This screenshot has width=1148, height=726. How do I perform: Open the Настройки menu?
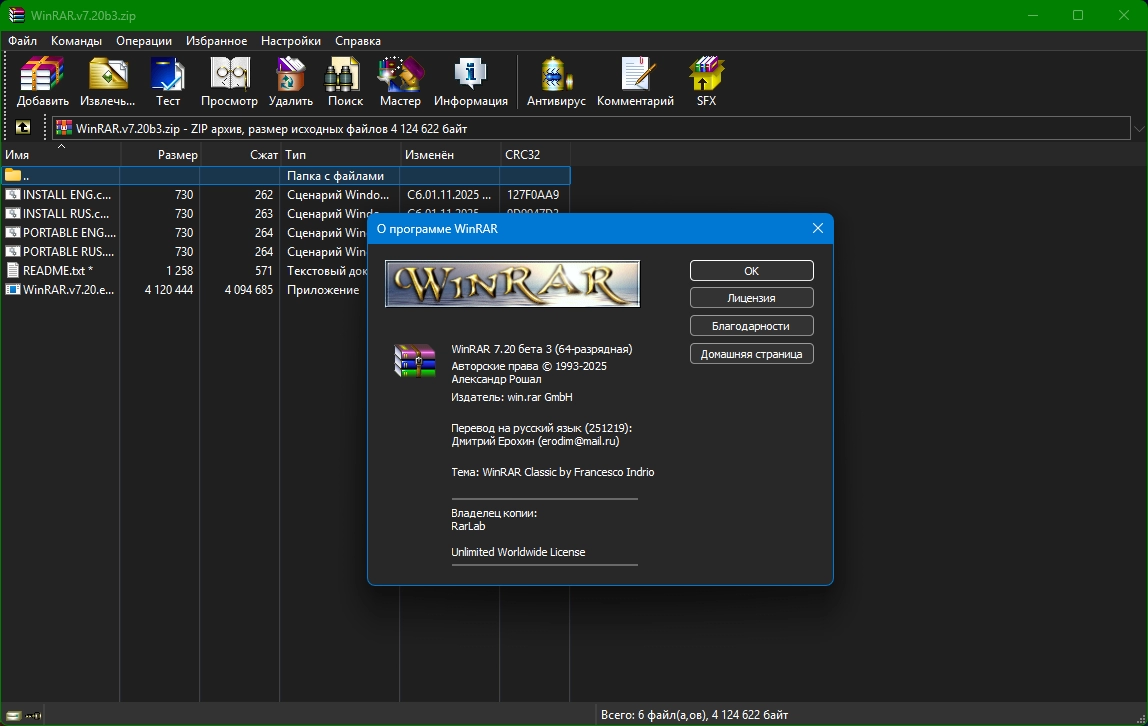[x=290, y=41]
